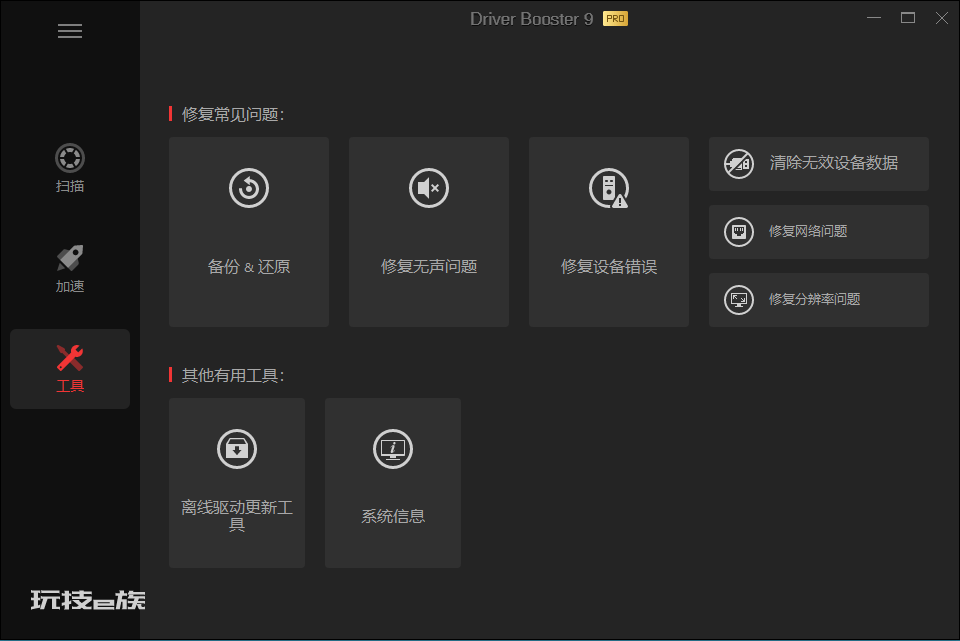Click the 清除无效设备数据 icon
Screen dimensions: 960x641
coord(739,163)
